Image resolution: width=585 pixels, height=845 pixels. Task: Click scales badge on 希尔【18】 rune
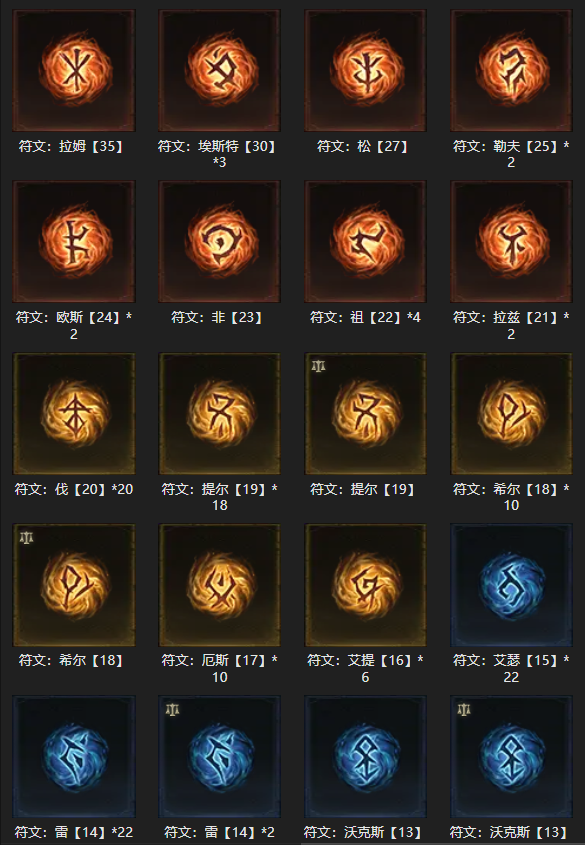click(26, 537)
